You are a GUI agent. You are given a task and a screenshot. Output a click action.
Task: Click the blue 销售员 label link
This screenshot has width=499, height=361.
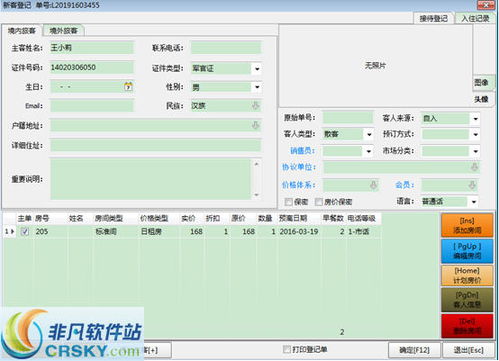(x=302, y=151)
